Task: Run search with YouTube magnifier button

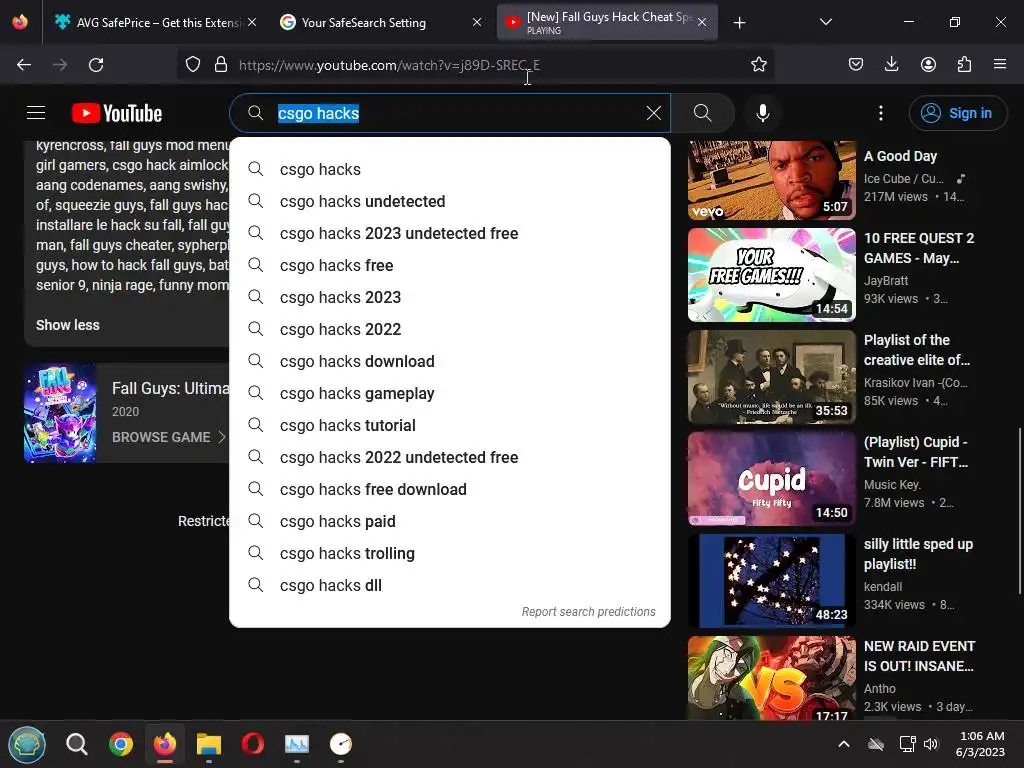Action: [703, 113]
